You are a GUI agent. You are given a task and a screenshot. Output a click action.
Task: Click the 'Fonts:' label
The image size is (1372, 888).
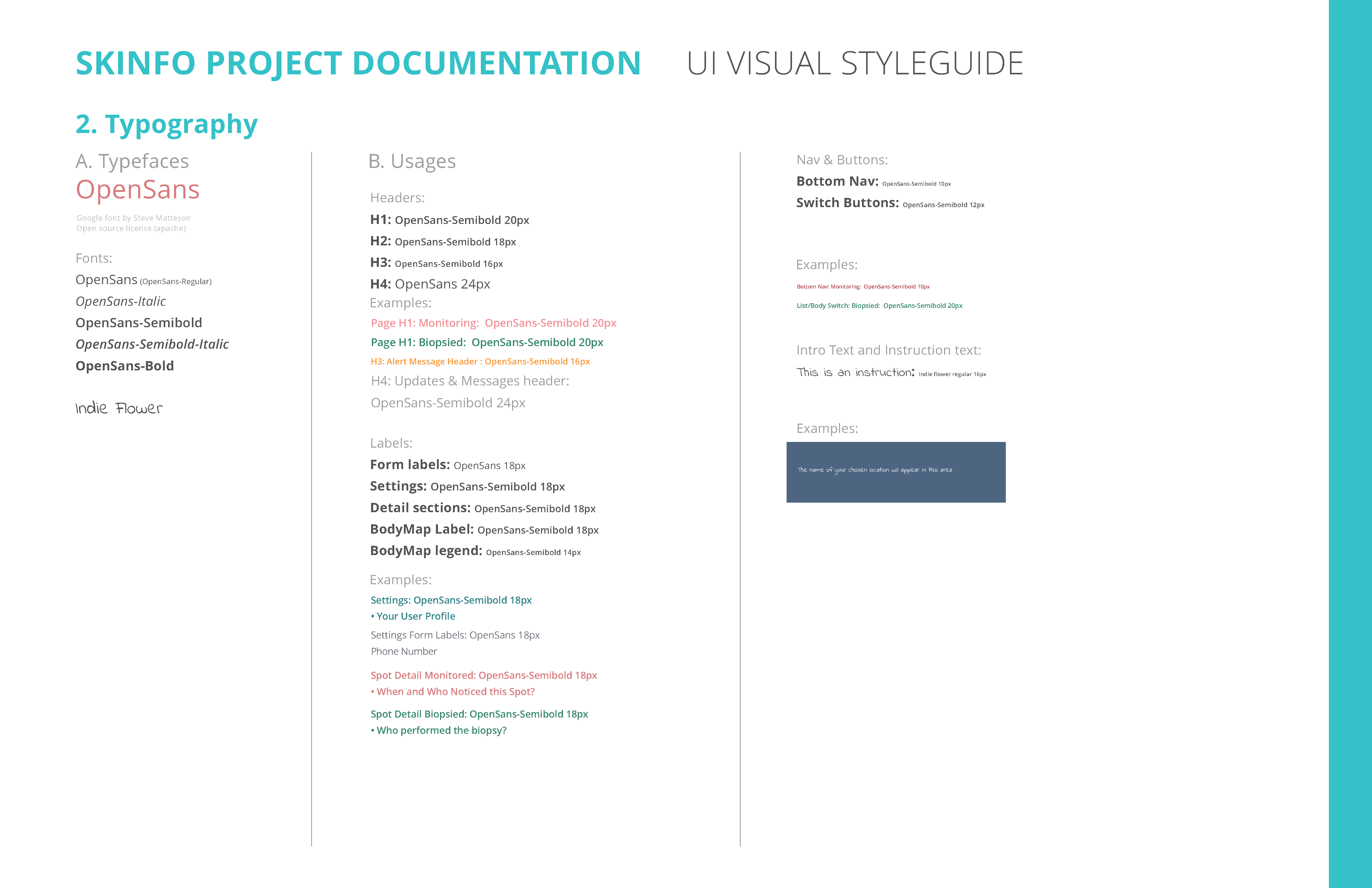click(x=94, y=258)
